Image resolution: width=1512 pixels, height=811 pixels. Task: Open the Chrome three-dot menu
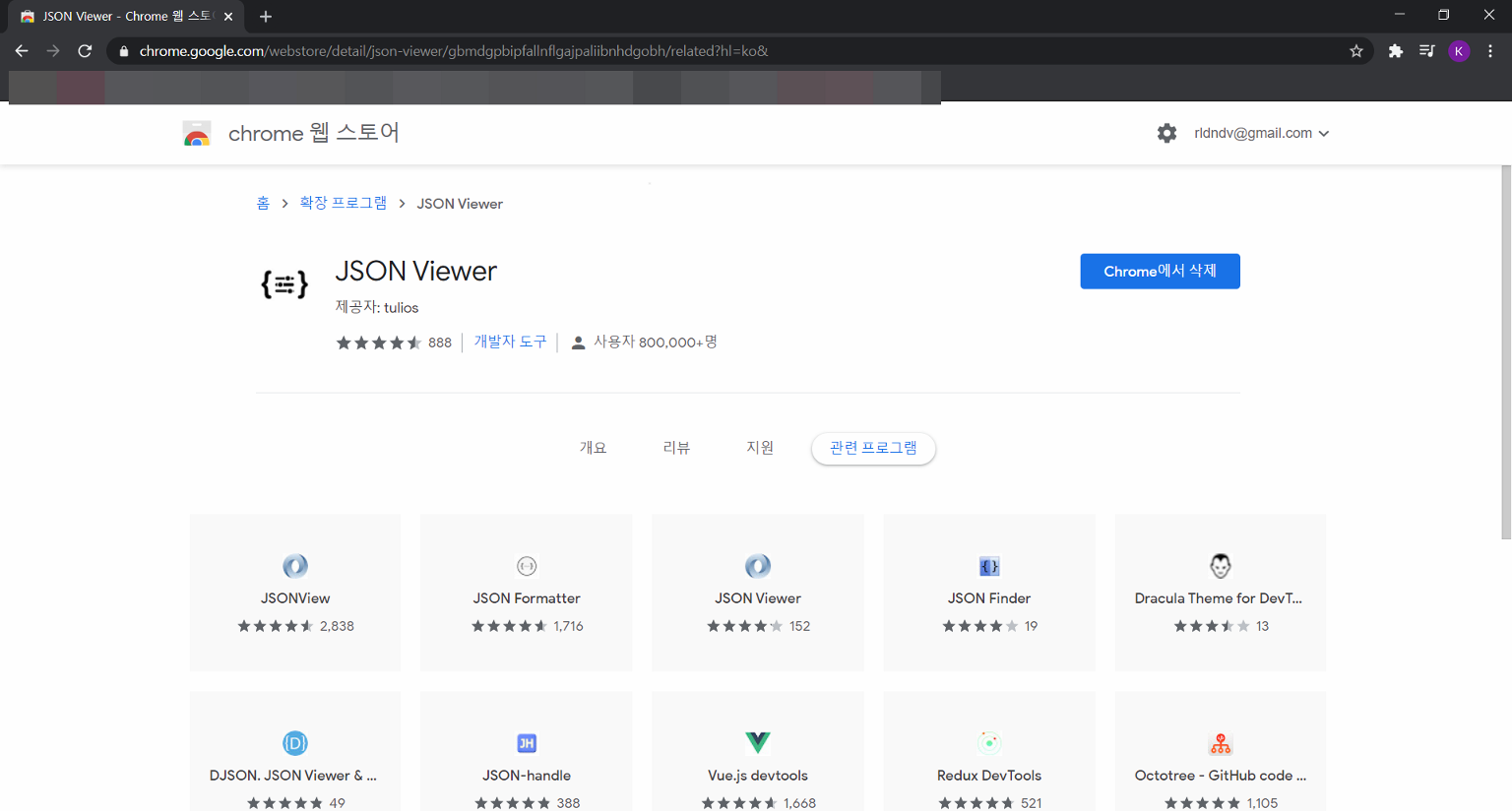click(1490, 51)
